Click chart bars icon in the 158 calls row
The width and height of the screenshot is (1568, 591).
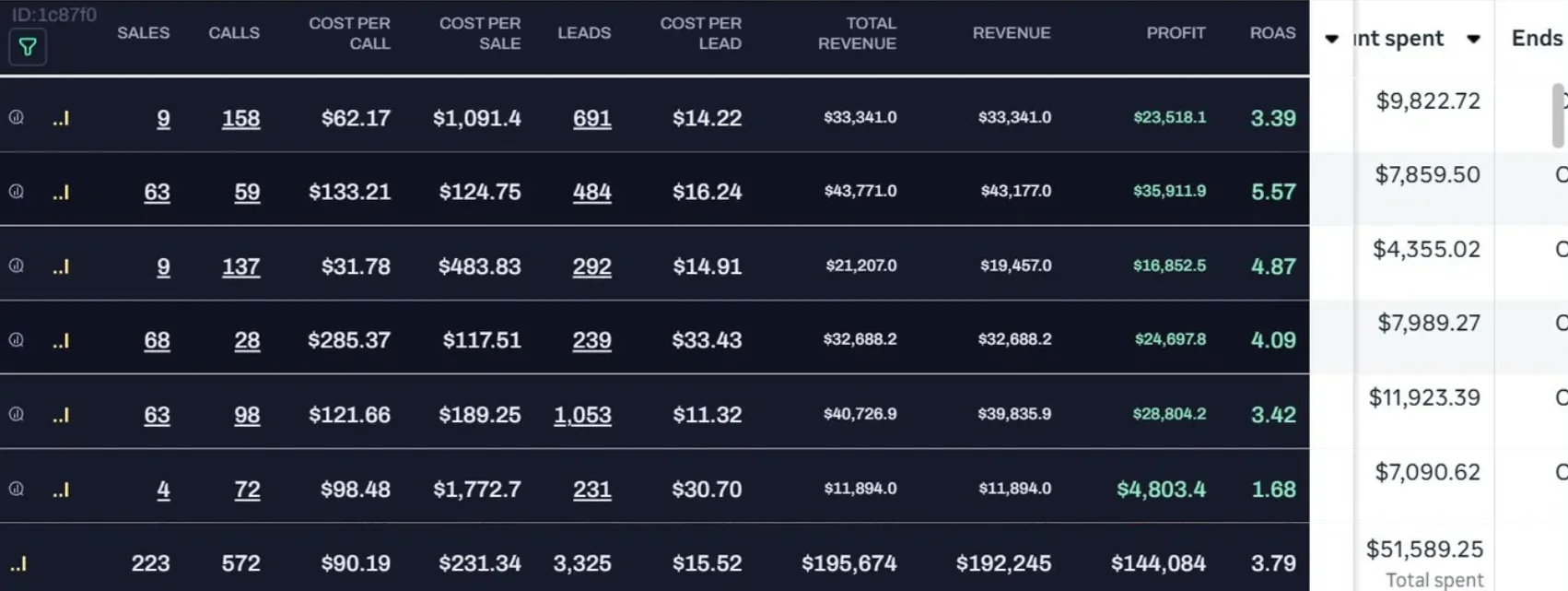coord(61,118)
